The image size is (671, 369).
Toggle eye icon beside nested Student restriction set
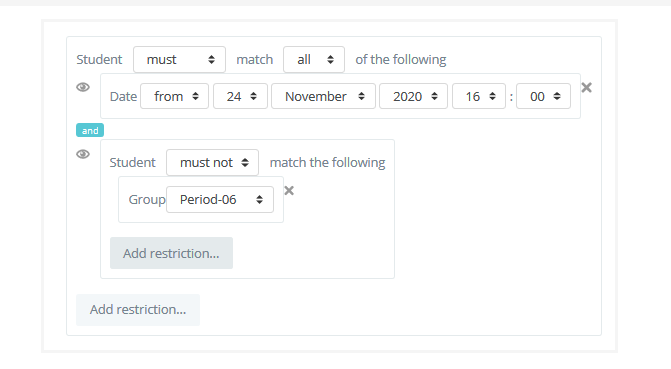[x=83, y=154]
